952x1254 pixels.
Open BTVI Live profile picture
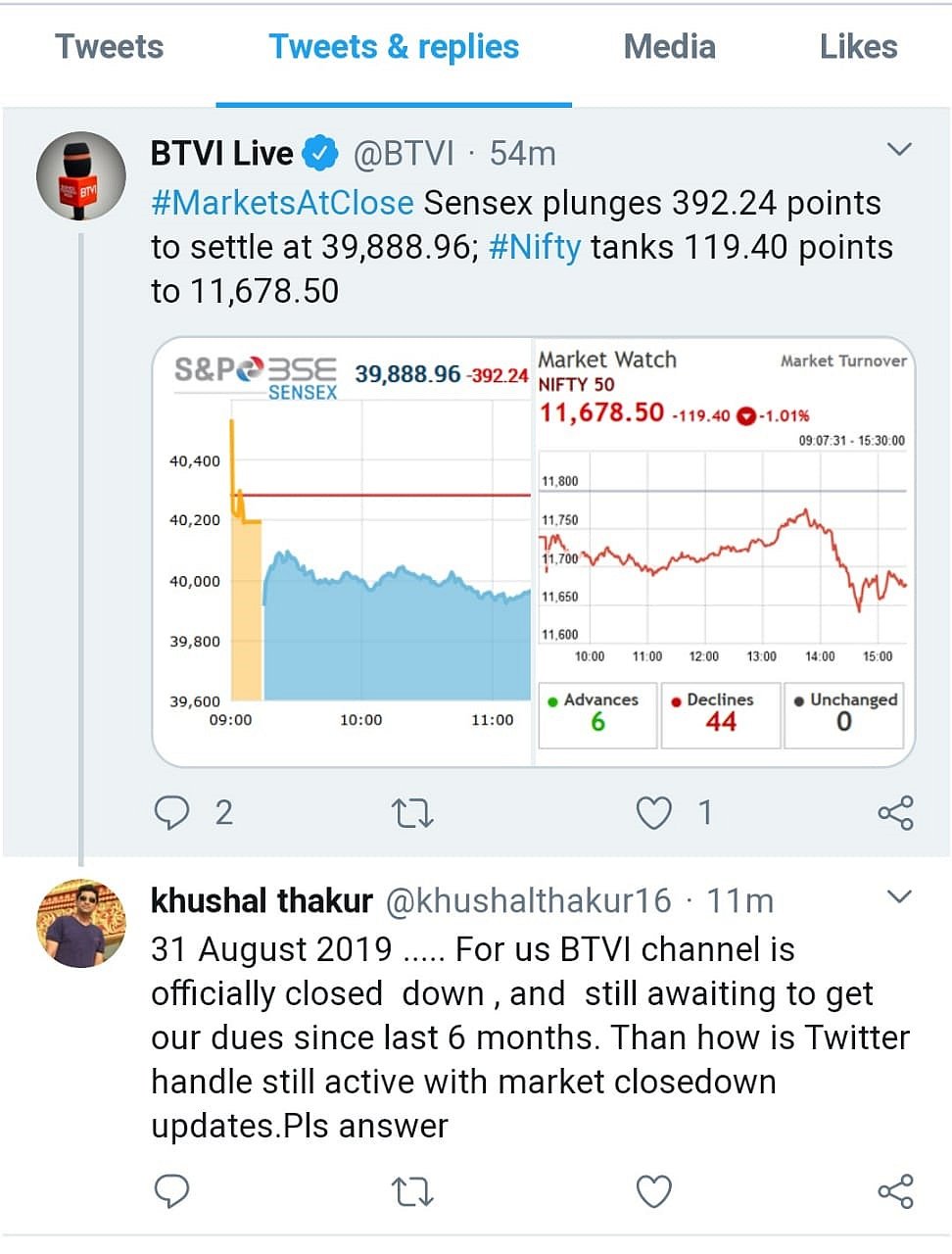pyautogui.click(x=81, y=176)
